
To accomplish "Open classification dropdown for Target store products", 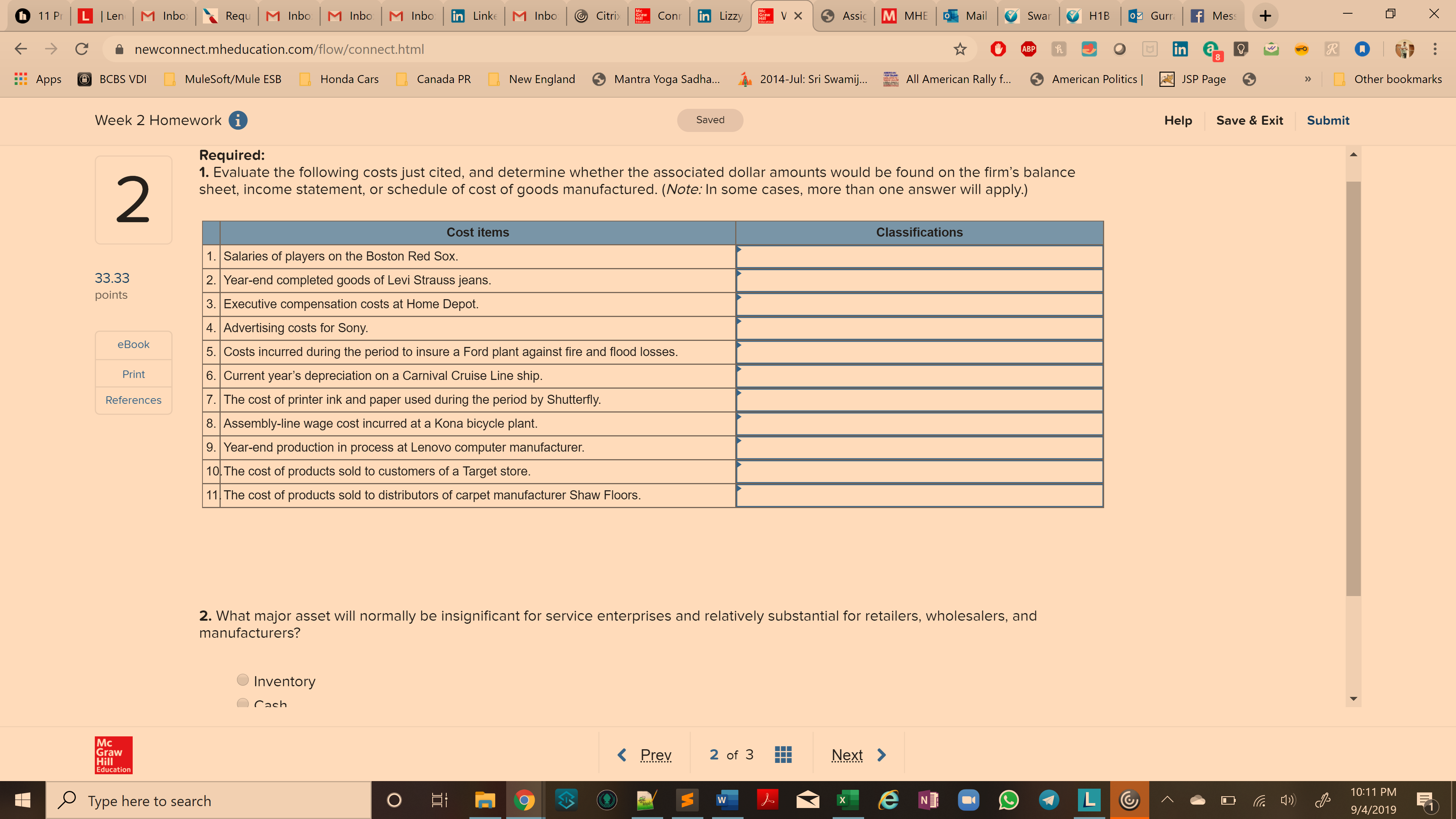I will tap(919, 471).
